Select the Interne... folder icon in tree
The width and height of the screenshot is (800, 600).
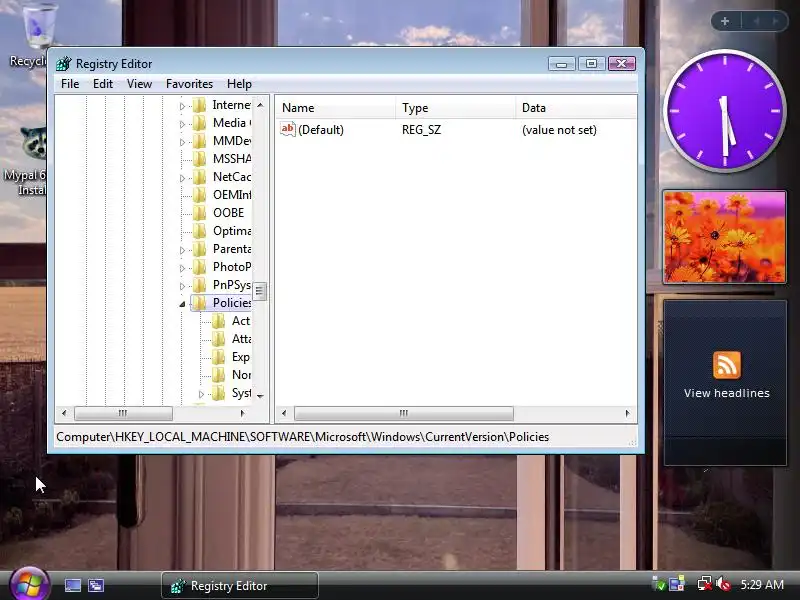(199, 105)
